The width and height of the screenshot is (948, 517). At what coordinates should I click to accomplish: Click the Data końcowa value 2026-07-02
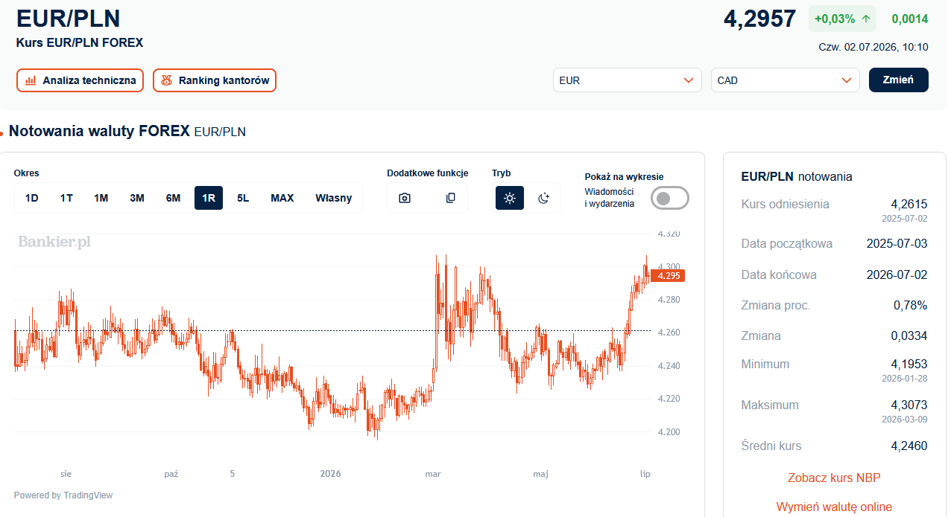tap(897, 275)
